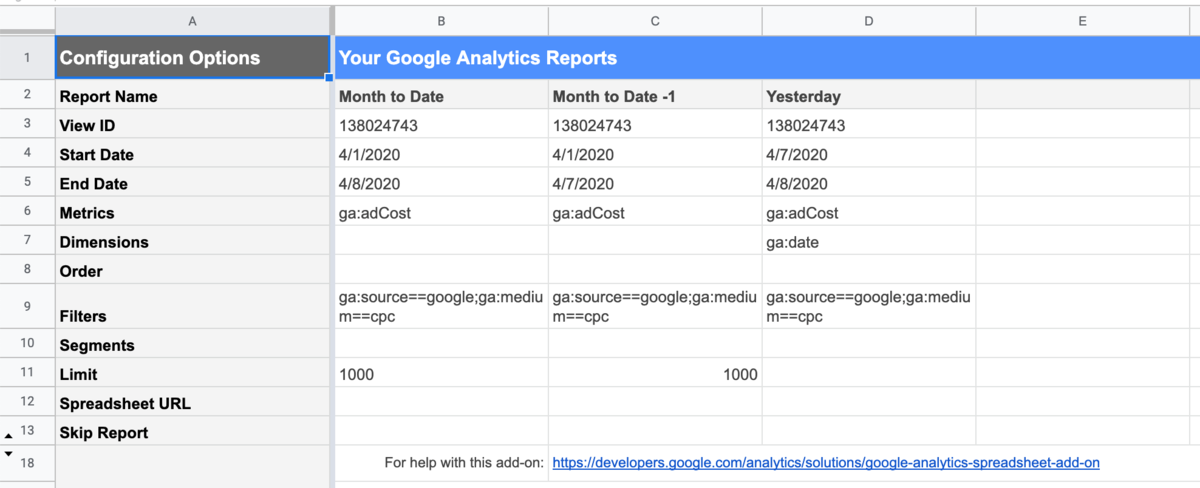Select View ID 138024743 in column B
This screenshot has width=1200, height=488.
pos(441,125)
